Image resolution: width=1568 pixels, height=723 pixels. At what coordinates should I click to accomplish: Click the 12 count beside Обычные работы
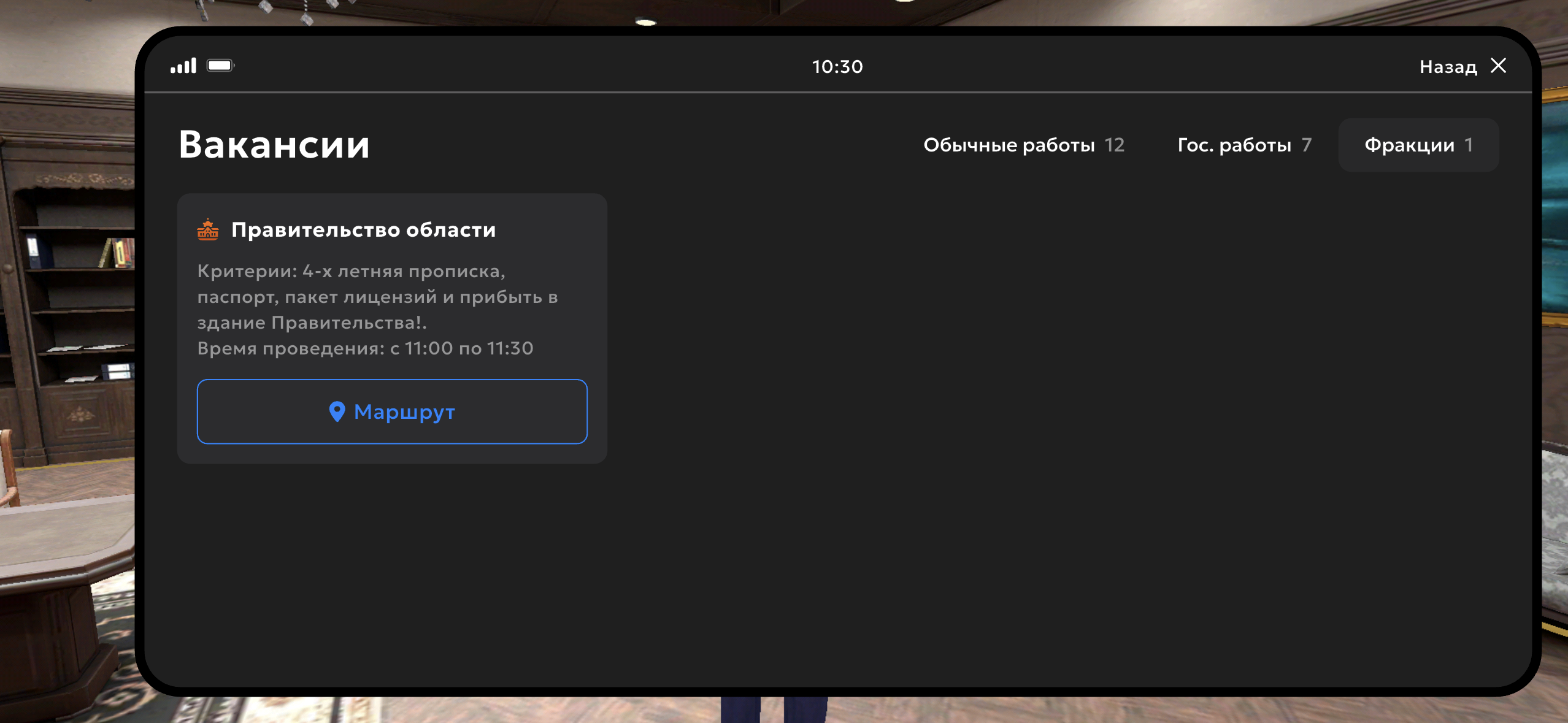1115,145
